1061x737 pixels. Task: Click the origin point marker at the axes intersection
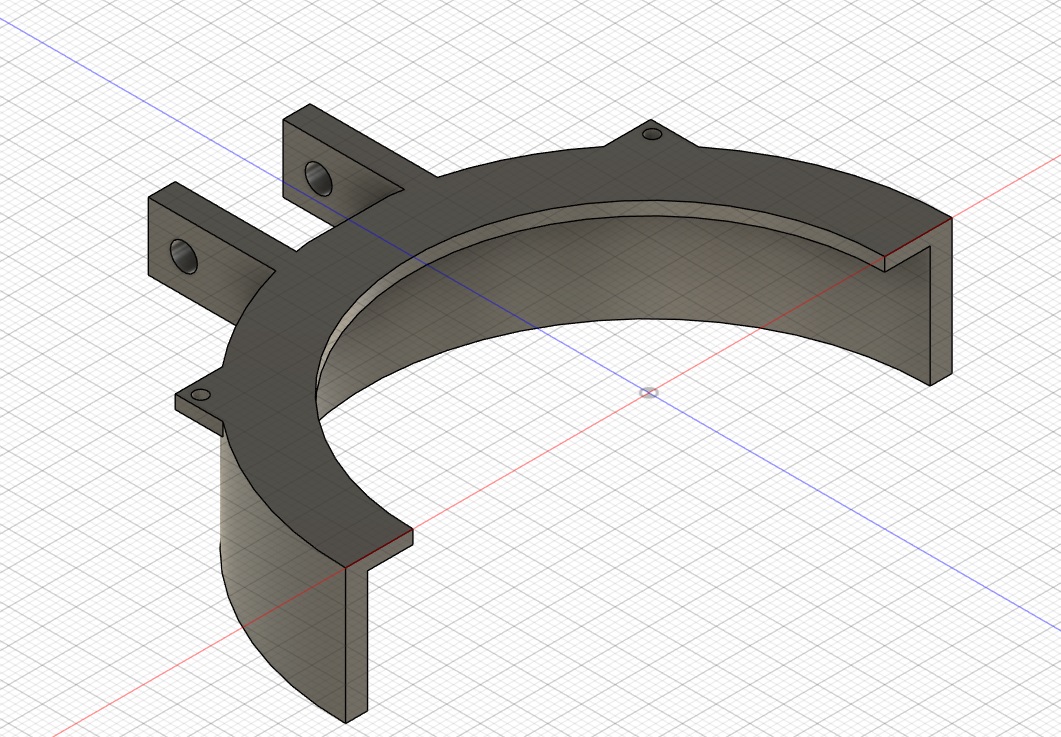click(x=648, y=393)
